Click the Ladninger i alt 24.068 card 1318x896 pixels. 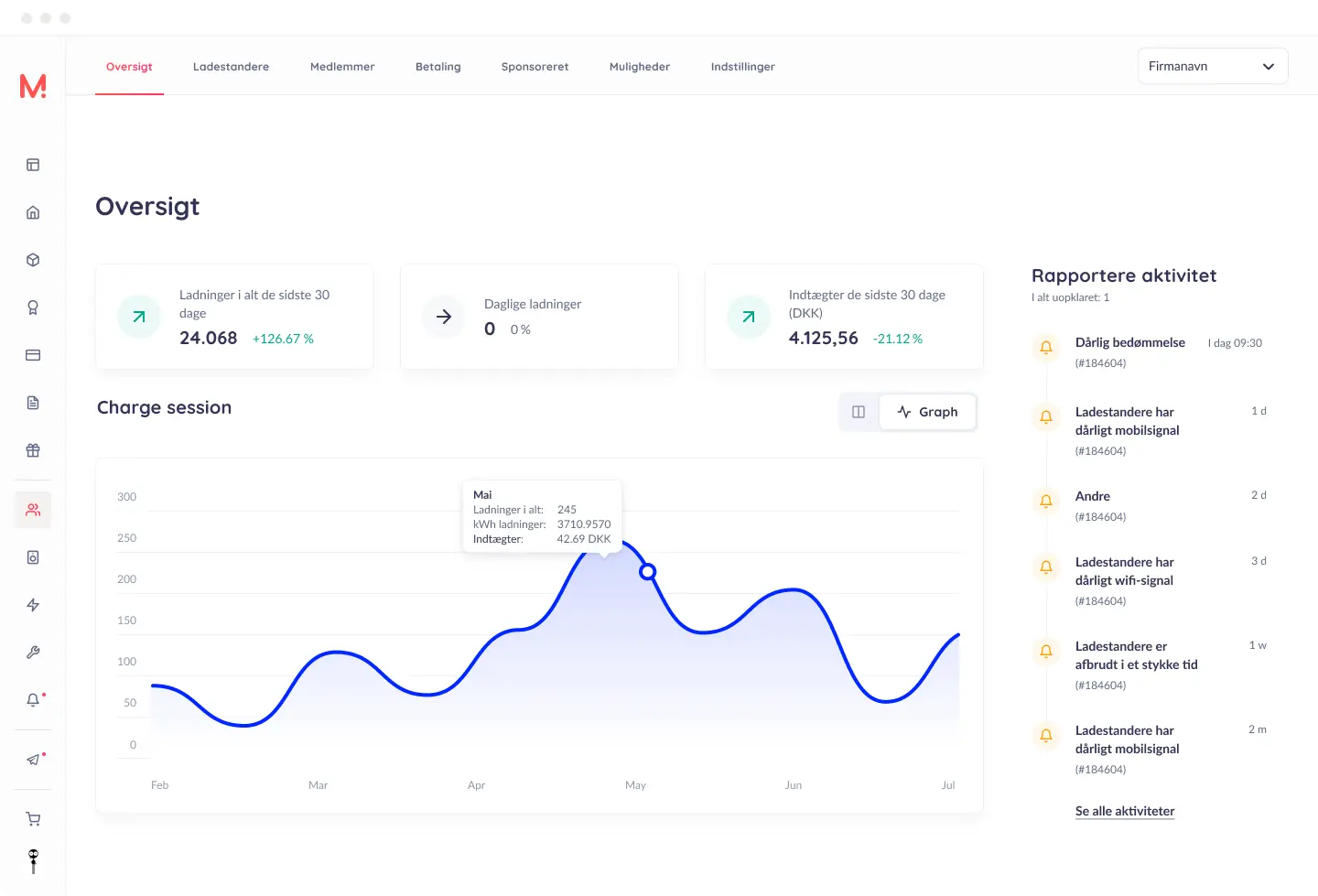[234, 317]
